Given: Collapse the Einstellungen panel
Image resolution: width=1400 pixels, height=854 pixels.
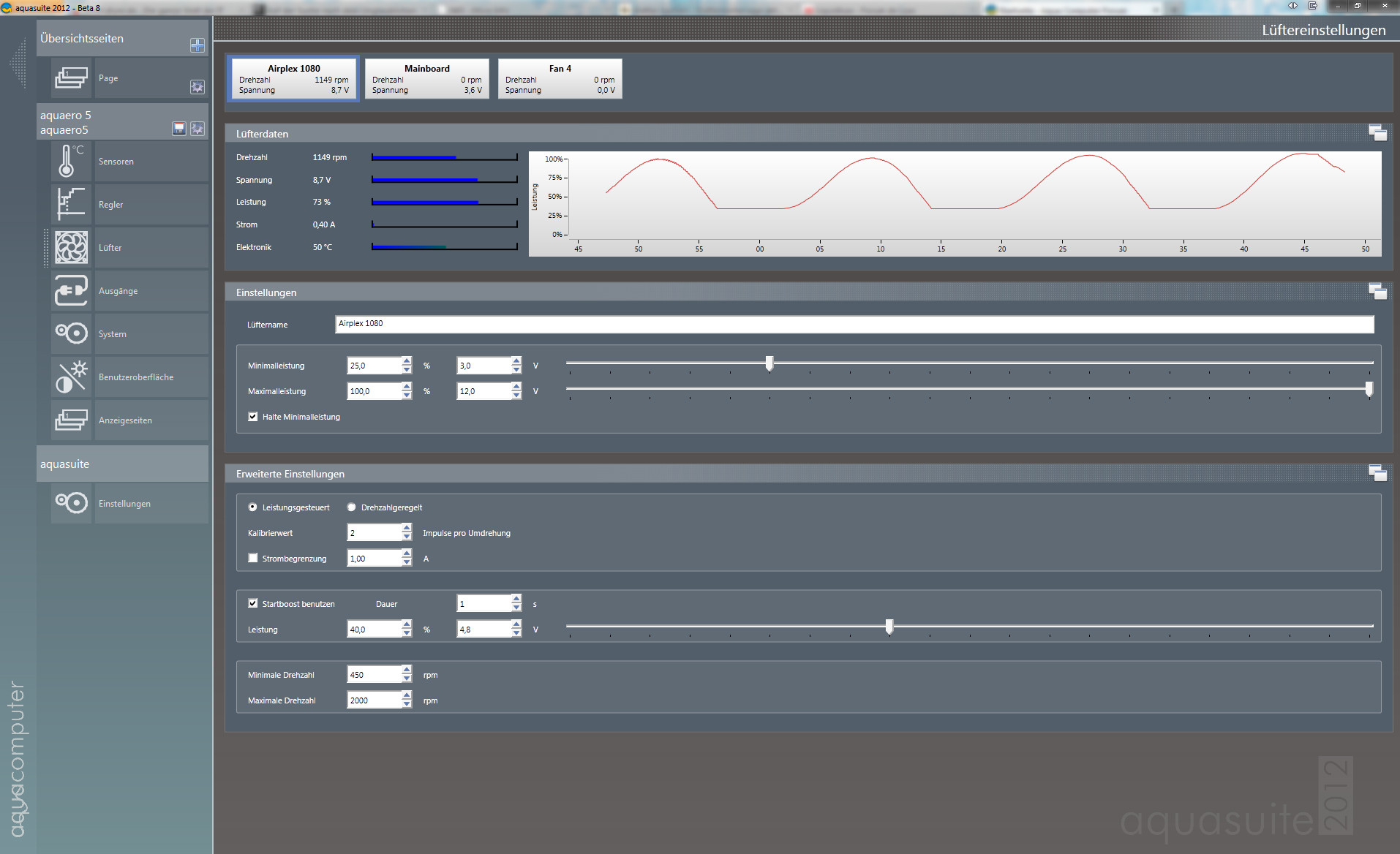Looking at the screenshot, I should (x=1377, y=292).
